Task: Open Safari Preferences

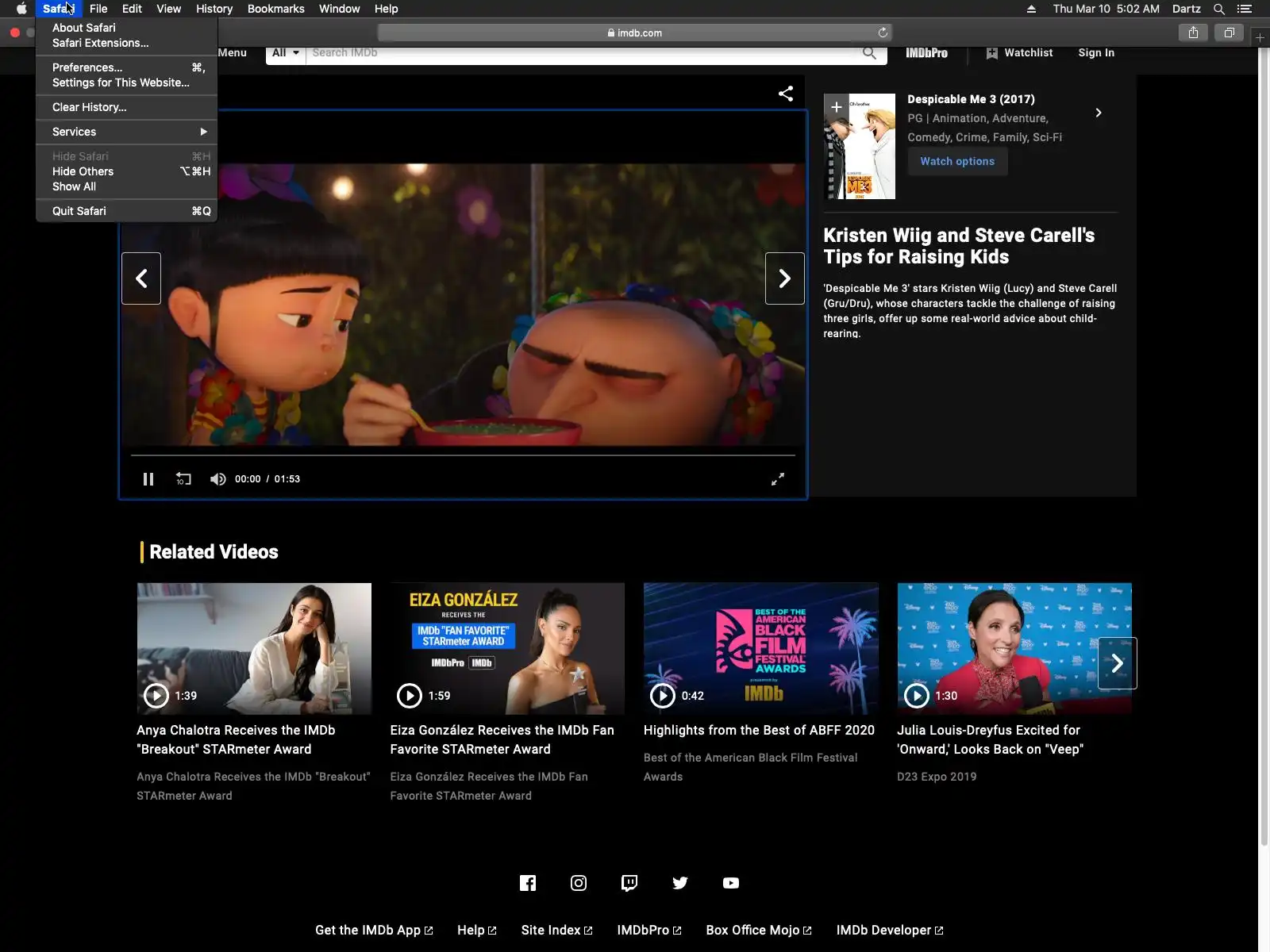Action: 126,67
